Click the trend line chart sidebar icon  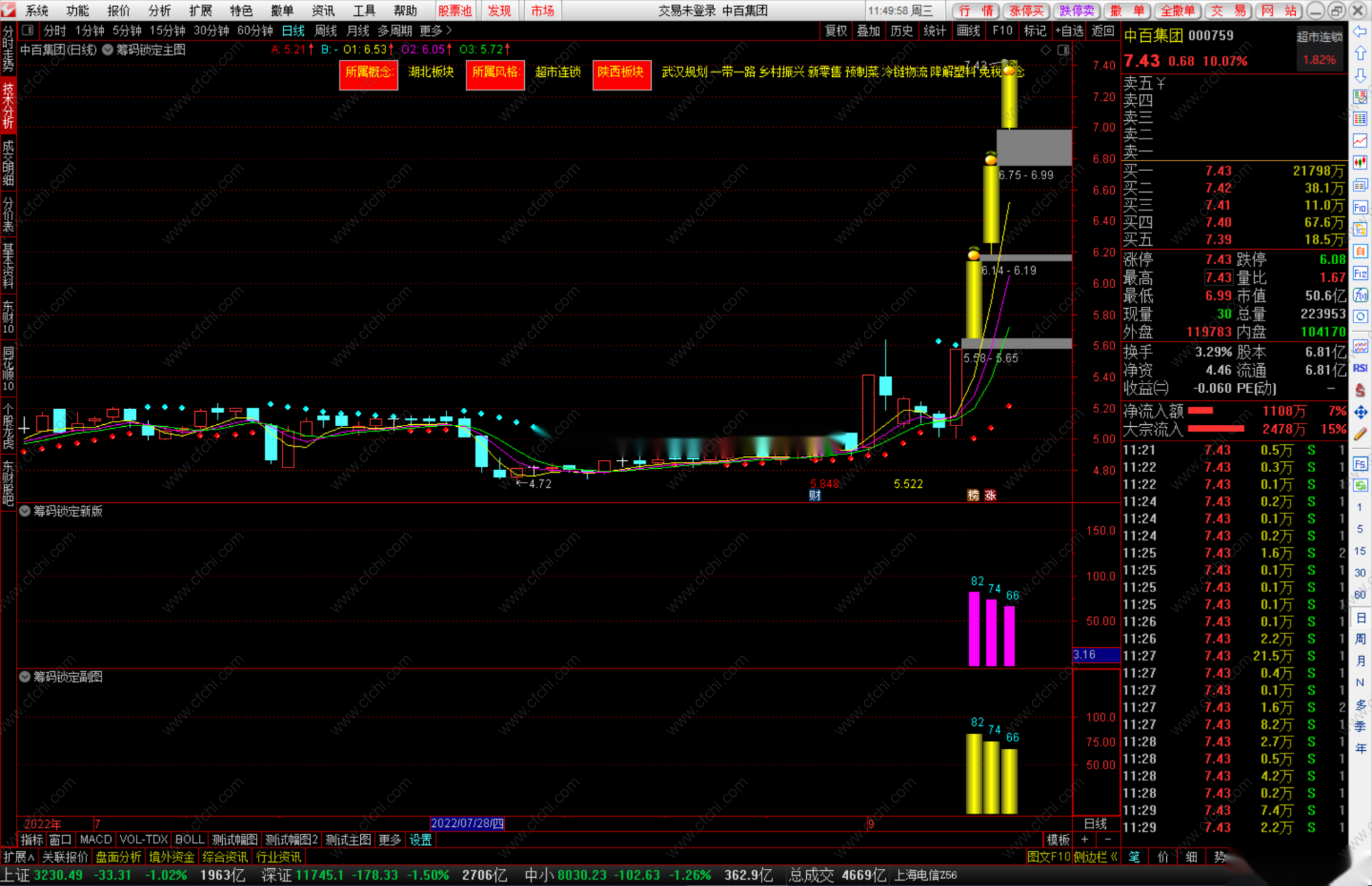(1360, 141)
